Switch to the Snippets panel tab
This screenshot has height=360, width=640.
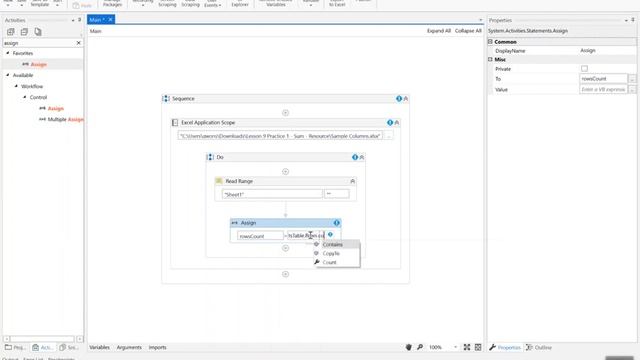[69, 348]
